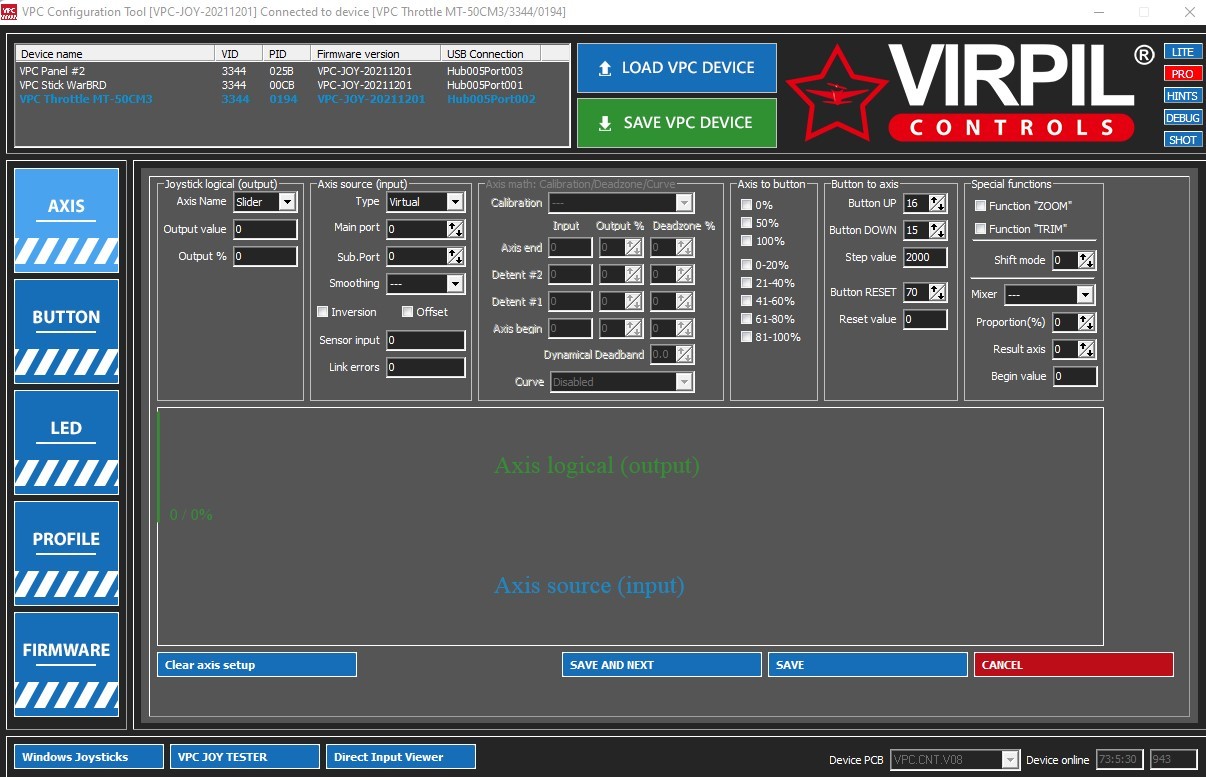The width and height of the screenshot is (1206, 777).
Task: Check the 81-100% range box
Action: pyautogui.click(x=746, y=337)
